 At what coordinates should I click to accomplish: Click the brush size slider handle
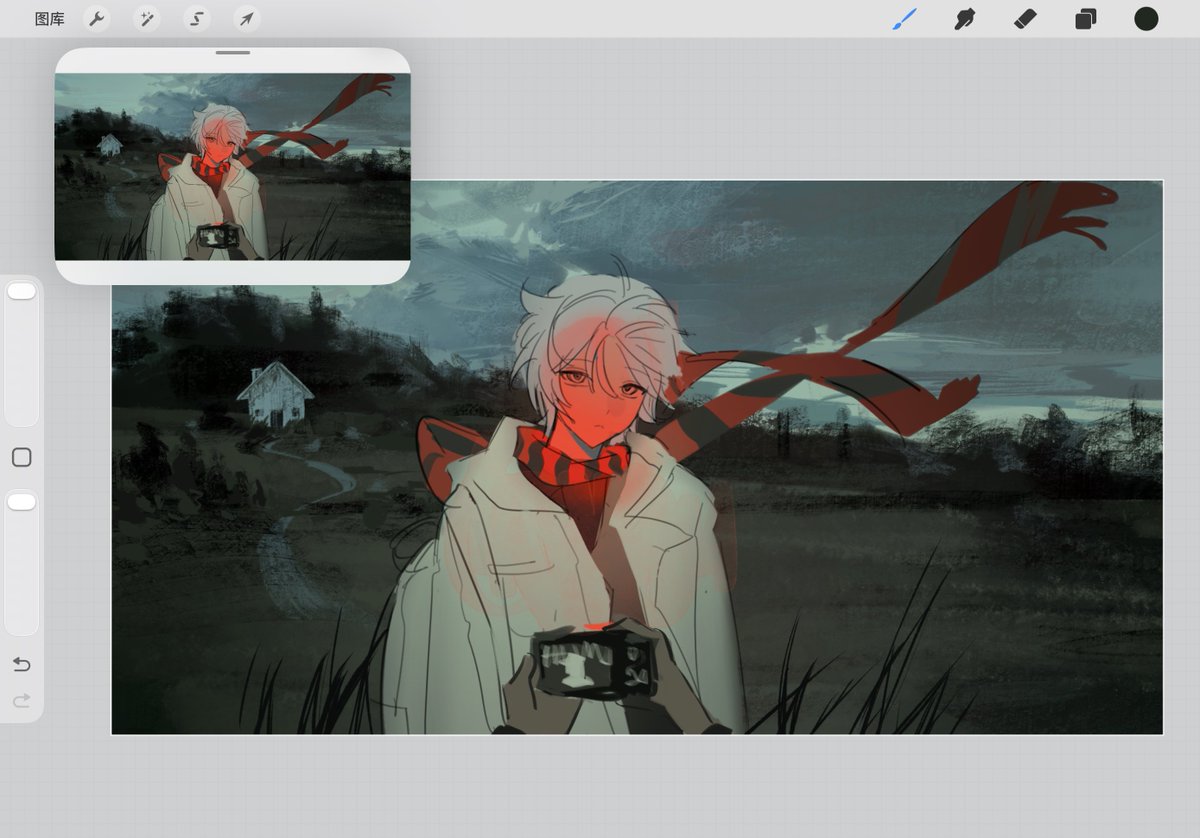coord(21,291)
